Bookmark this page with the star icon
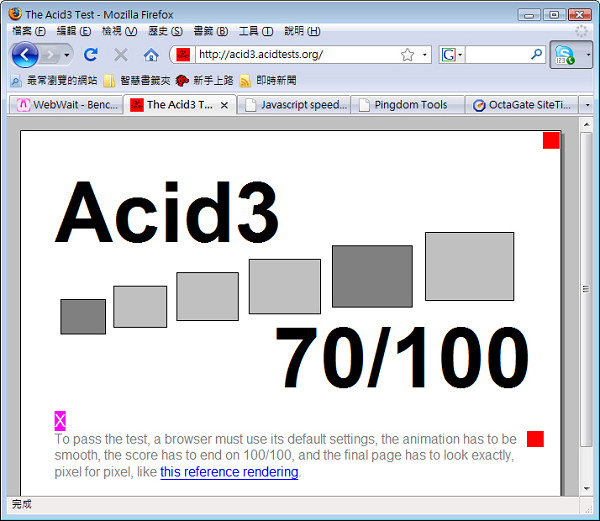The height and width of the screenshot is (521, 600). click(408, 55)
